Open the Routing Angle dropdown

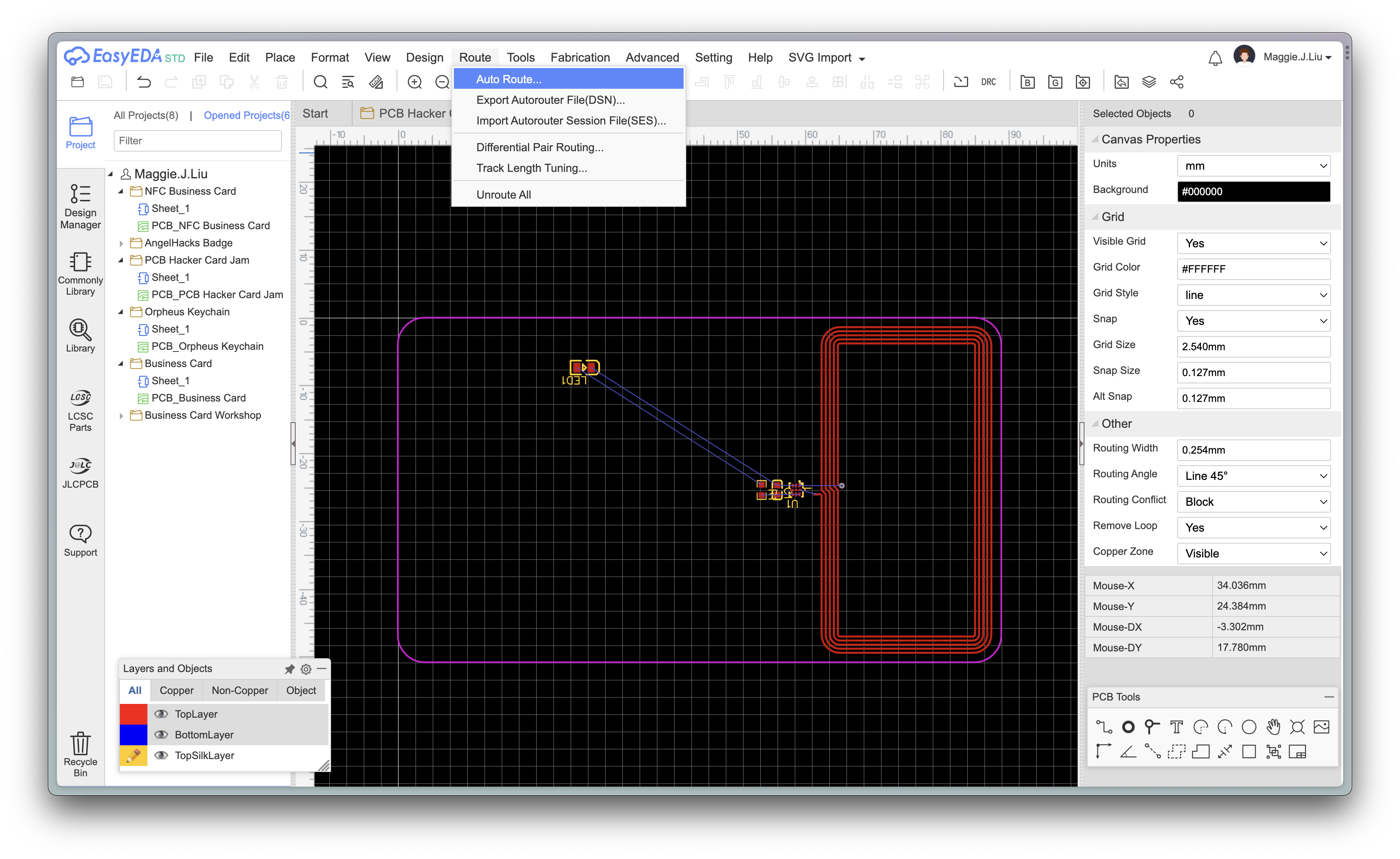[1253, 476]
